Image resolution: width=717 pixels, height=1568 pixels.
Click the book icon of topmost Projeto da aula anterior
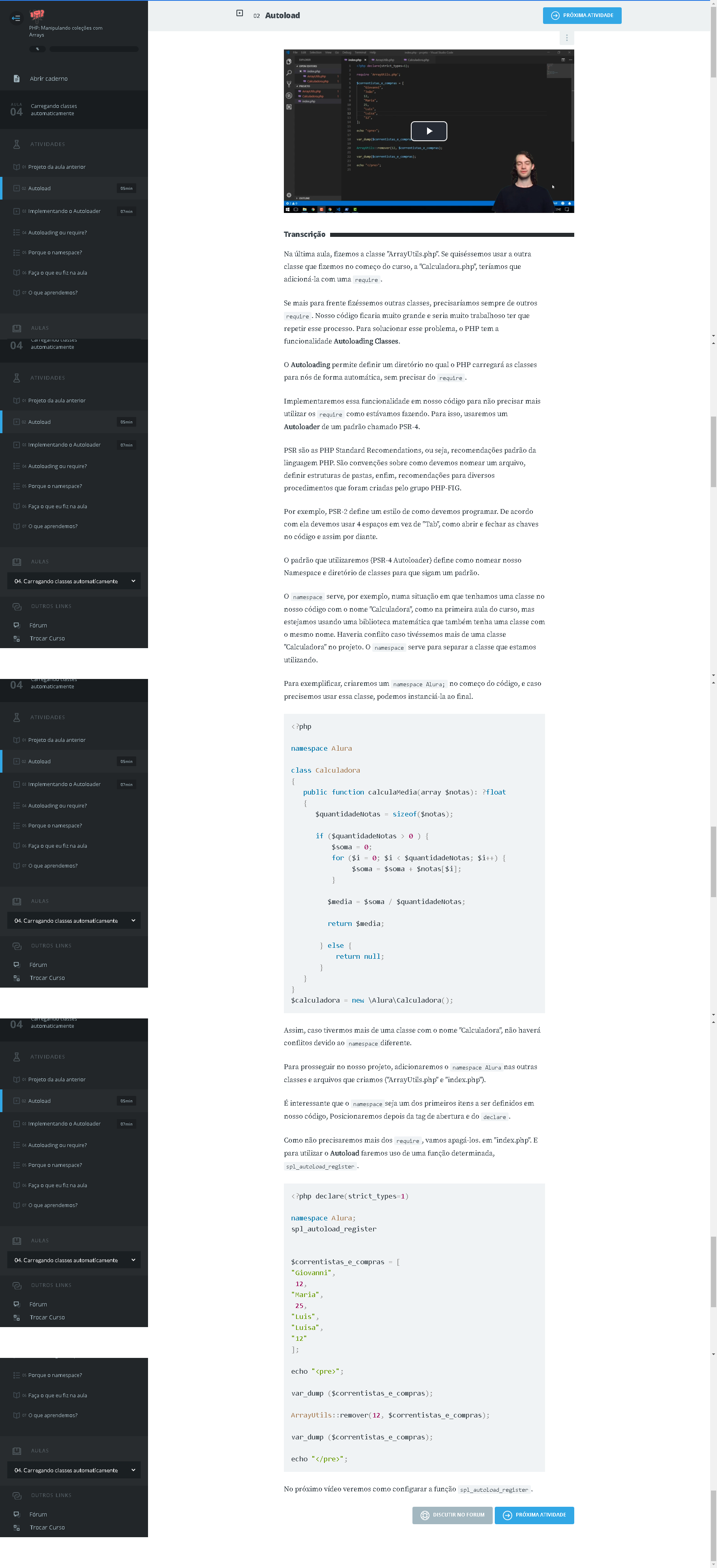point(17,167)
